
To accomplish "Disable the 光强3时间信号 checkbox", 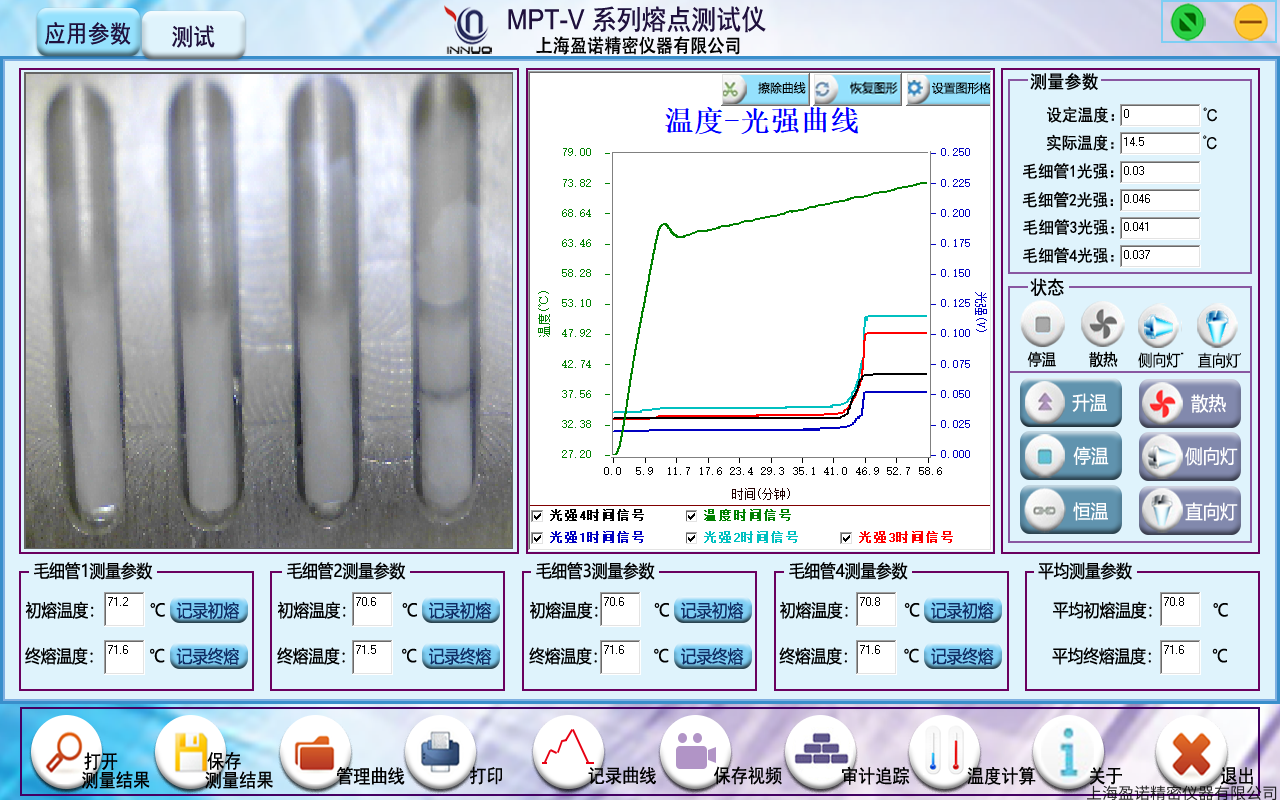I will coord(846,538).
